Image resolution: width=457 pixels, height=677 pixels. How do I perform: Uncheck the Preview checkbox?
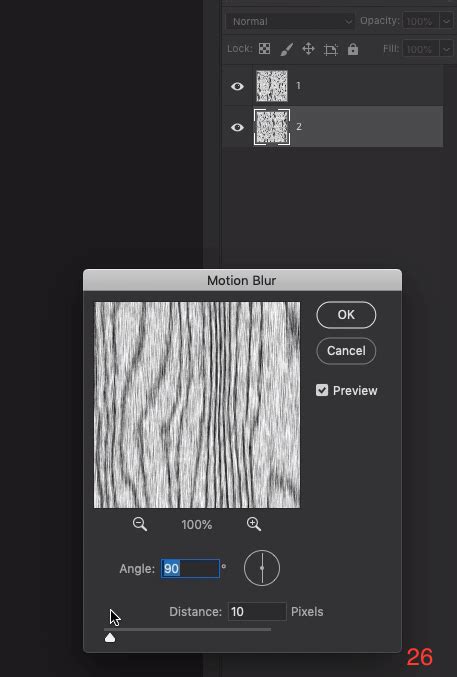click(322, 390)
